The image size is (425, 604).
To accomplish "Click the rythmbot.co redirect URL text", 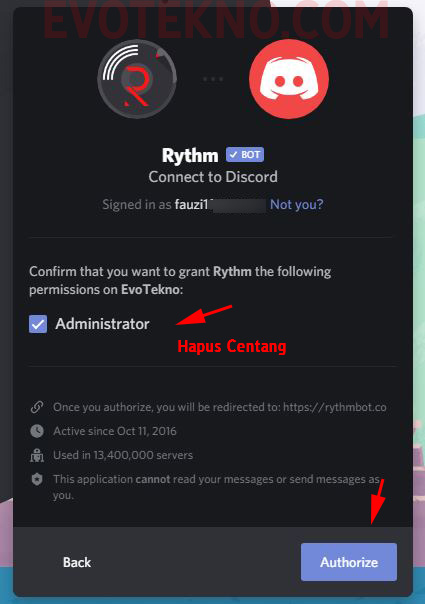I will coord(335,407).
